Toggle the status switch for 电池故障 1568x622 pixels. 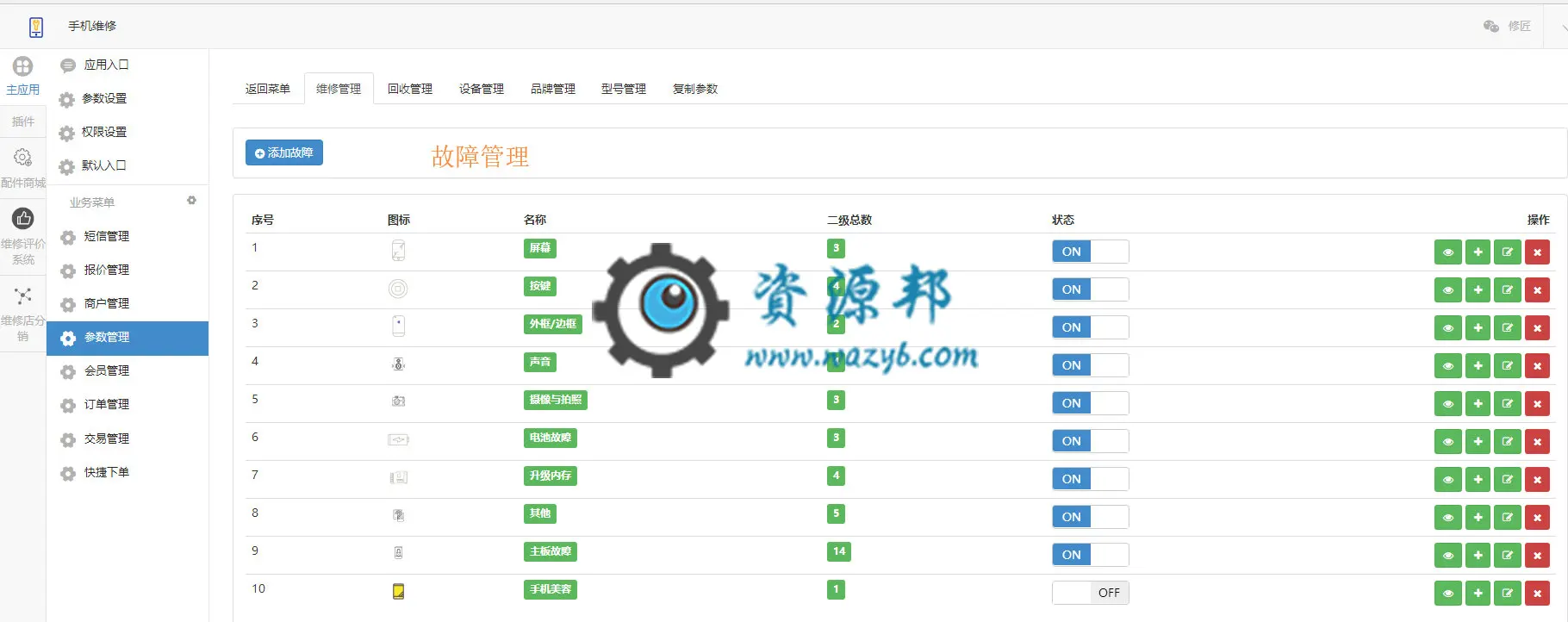(x=1090, y=441)
